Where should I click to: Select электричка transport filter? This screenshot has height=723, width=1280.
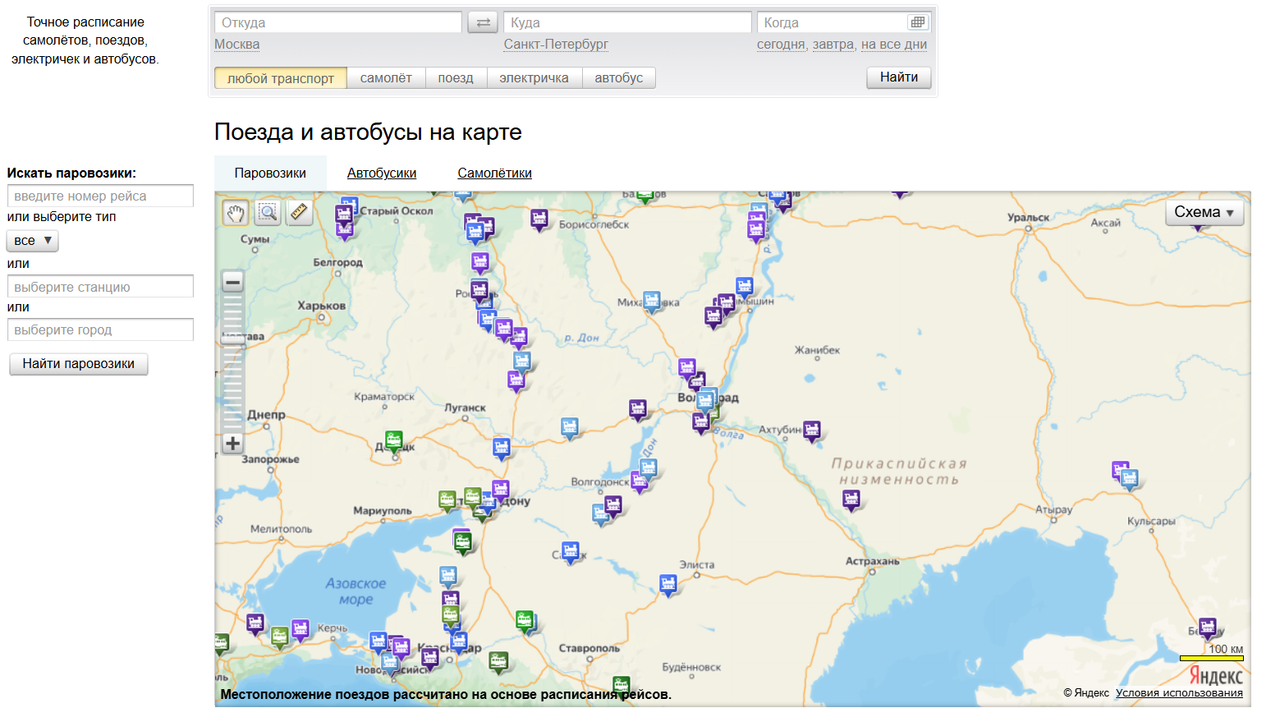[x=534, y=78]
